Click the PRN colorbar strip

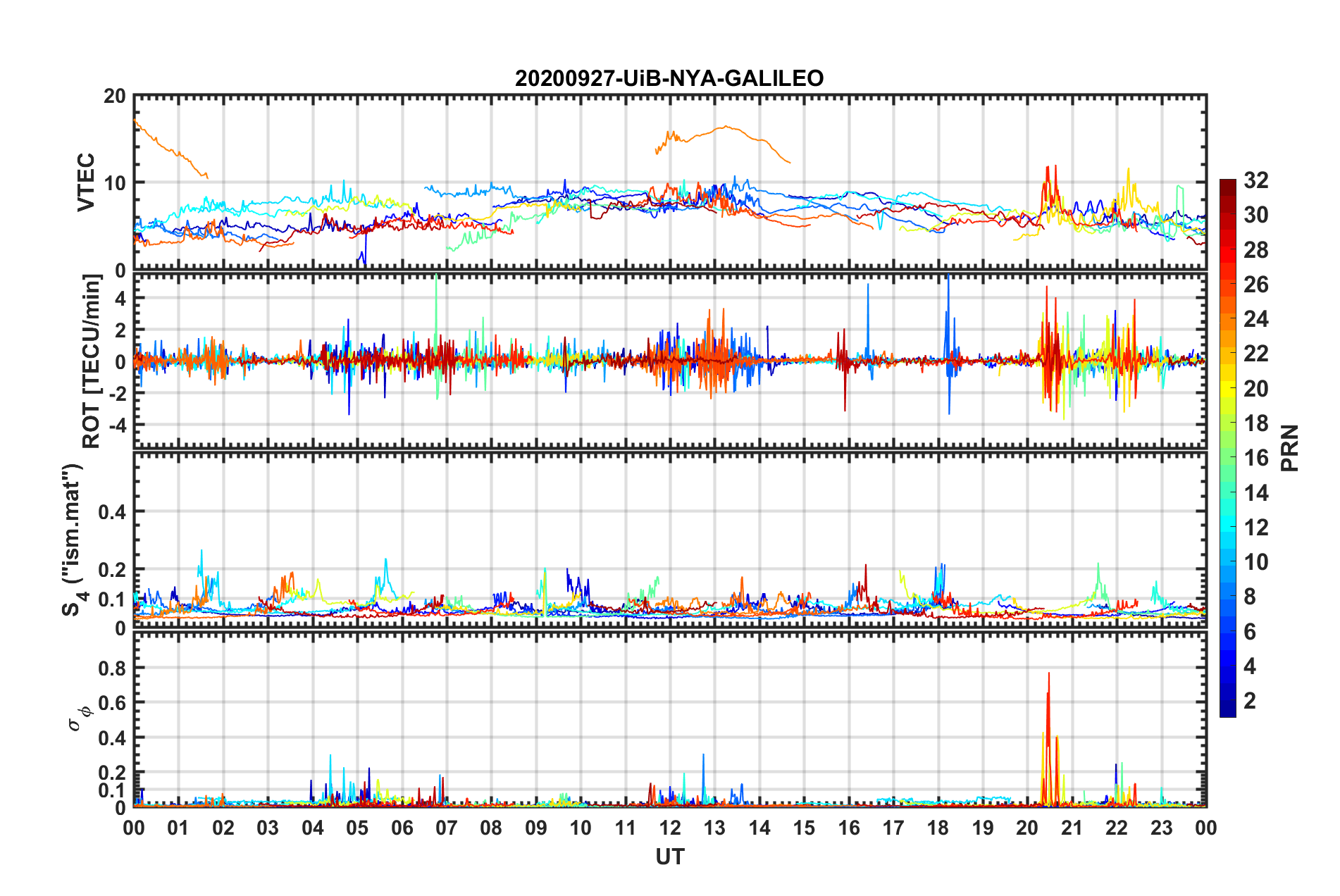tap(1228, 448)
